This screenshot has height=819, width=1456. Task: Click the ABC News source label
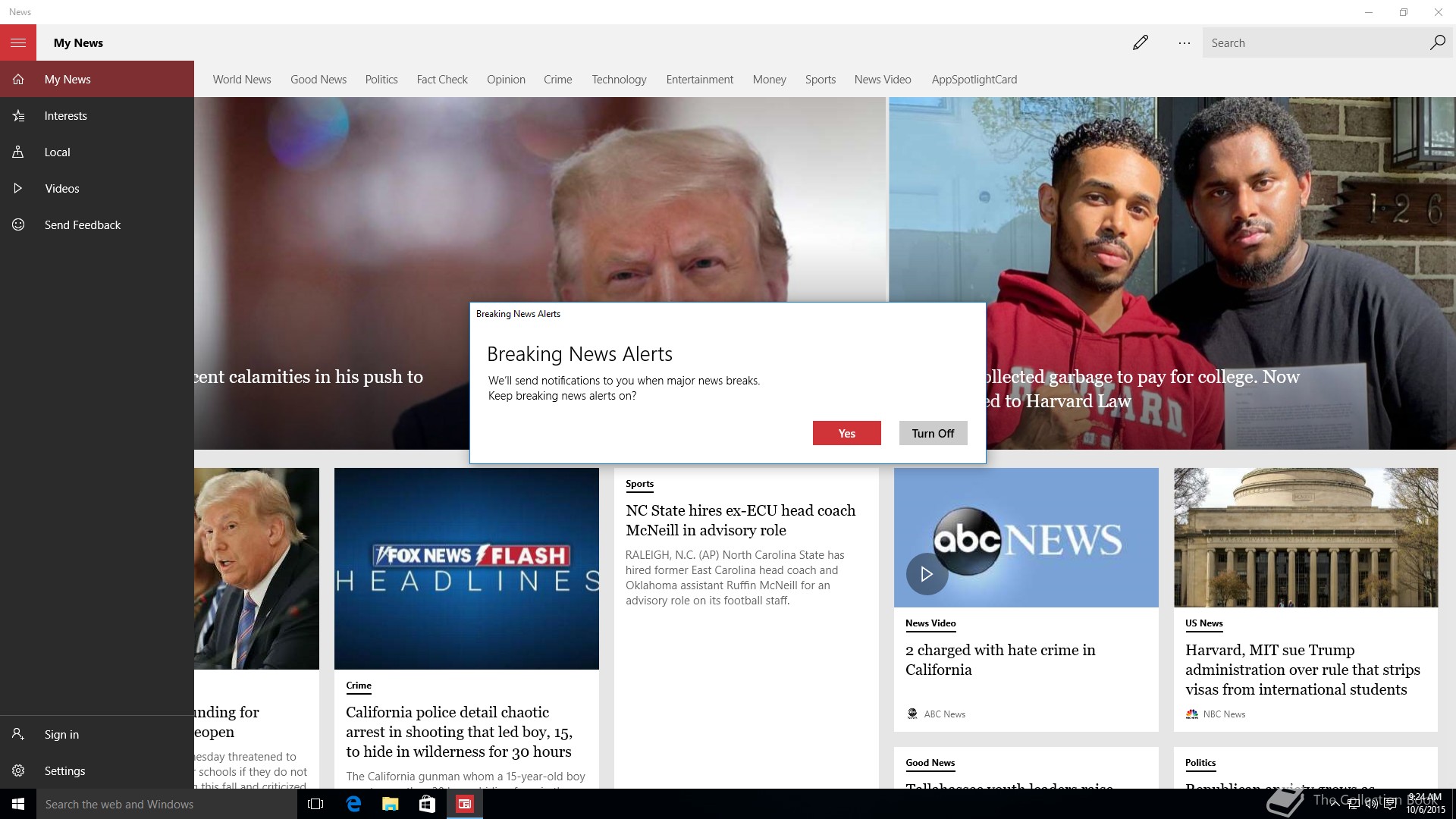(944, 714)
